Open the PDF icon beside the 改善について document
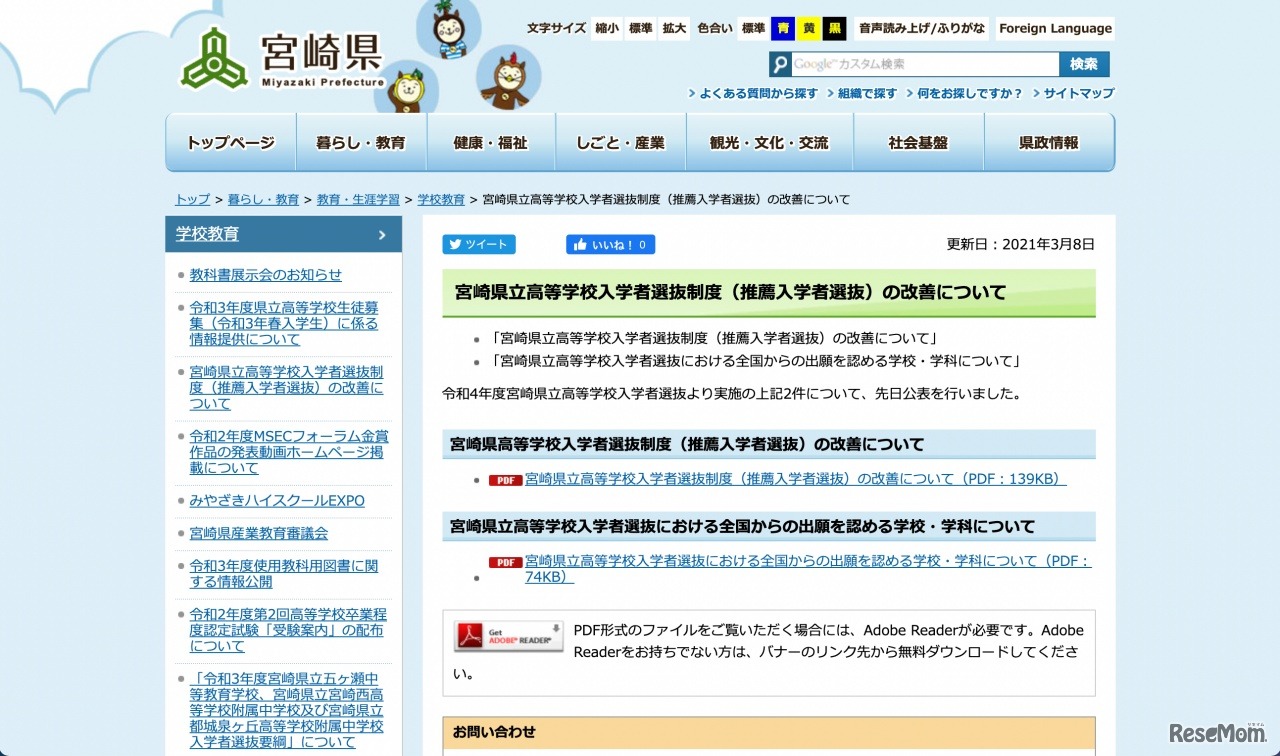The width and height of the screenshot is (1280, 756). (505, 479)
